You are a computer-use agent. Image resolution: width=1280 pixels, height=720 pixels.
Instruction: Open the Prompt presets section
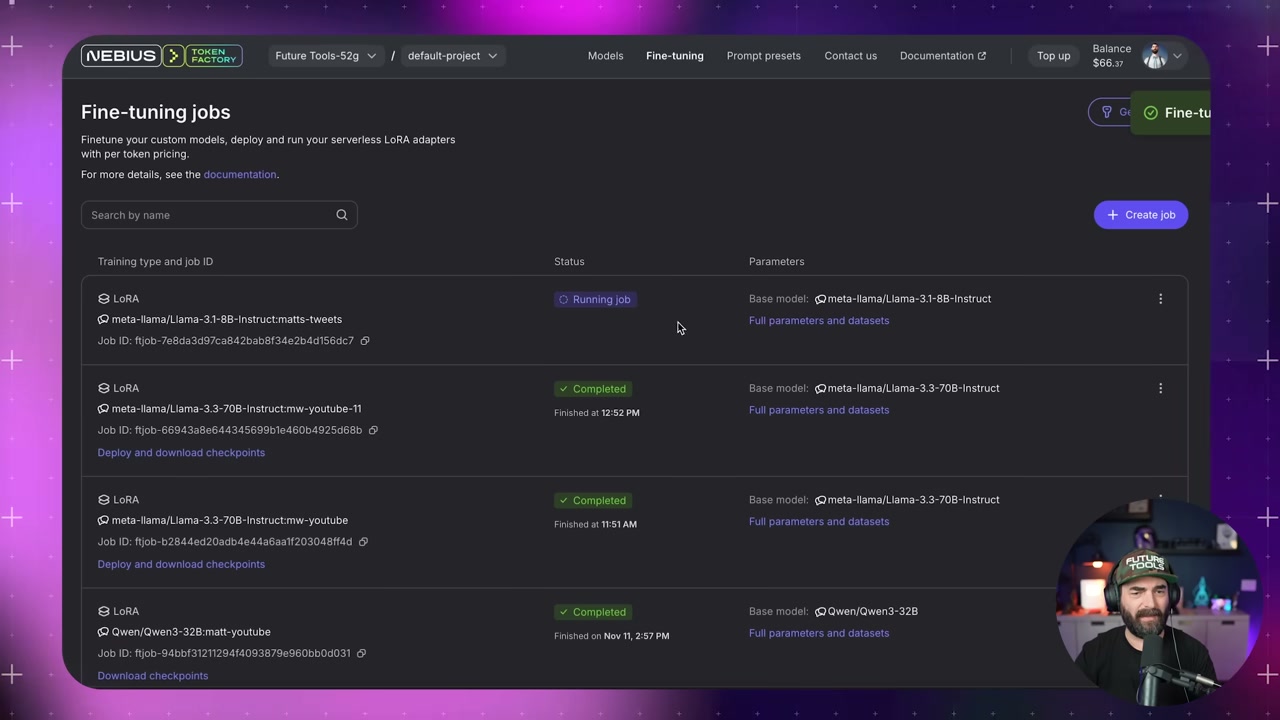763,55
